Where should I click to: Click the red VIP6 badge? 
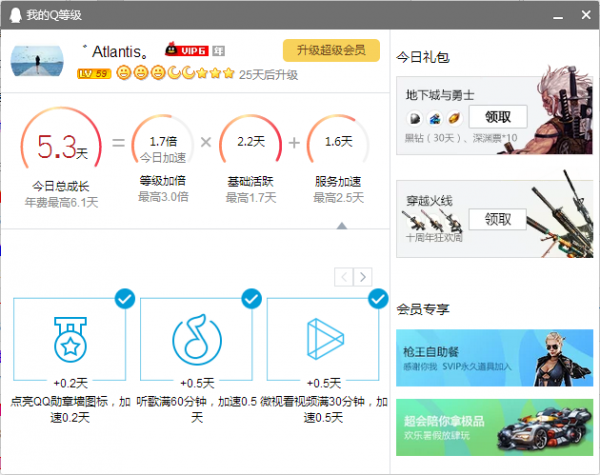click(187, 50)
